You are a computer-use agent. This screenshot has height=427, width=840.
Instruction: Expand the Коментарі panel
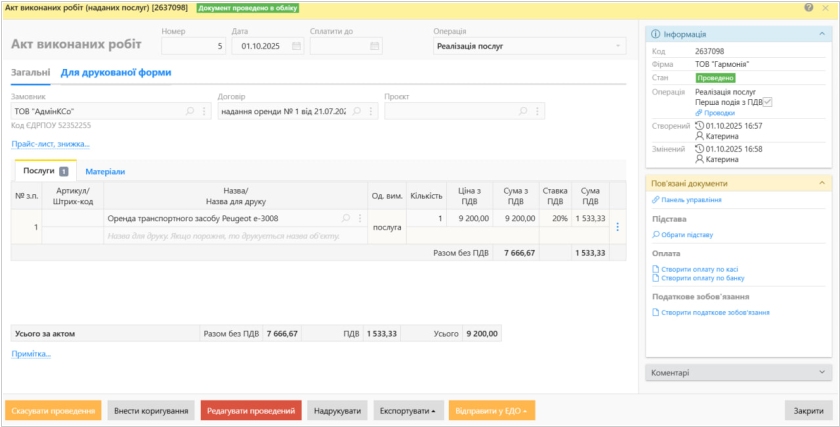[821, 373]
